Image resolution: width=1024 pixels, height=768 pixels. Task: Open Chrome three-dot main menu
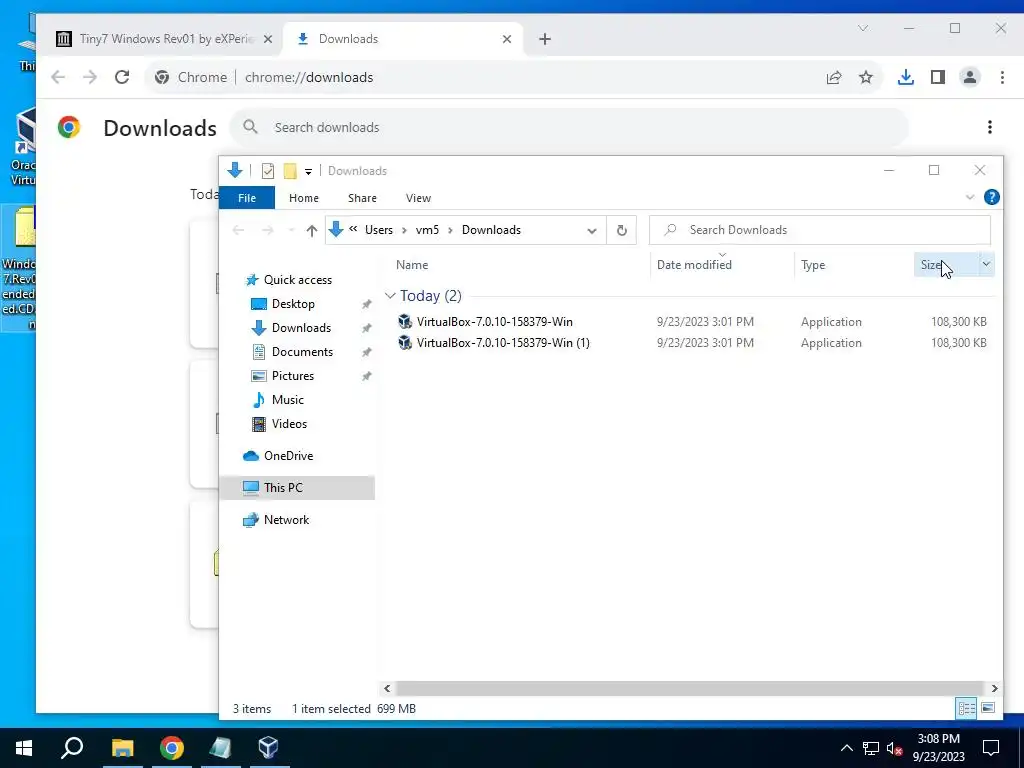(1002, 77)
